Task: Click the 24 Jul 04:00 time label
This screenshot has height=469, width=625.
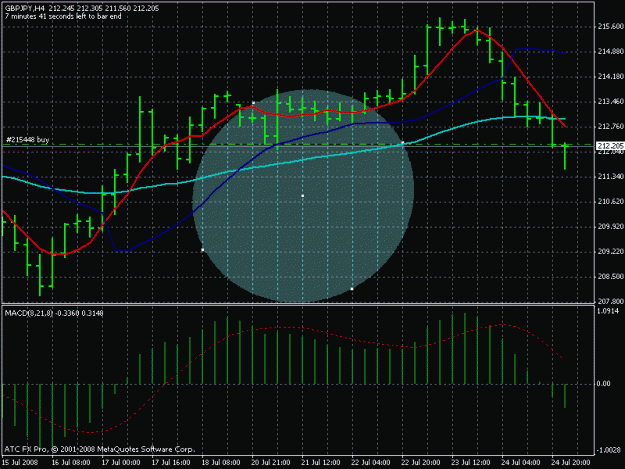Action: [x=521, y=463]
